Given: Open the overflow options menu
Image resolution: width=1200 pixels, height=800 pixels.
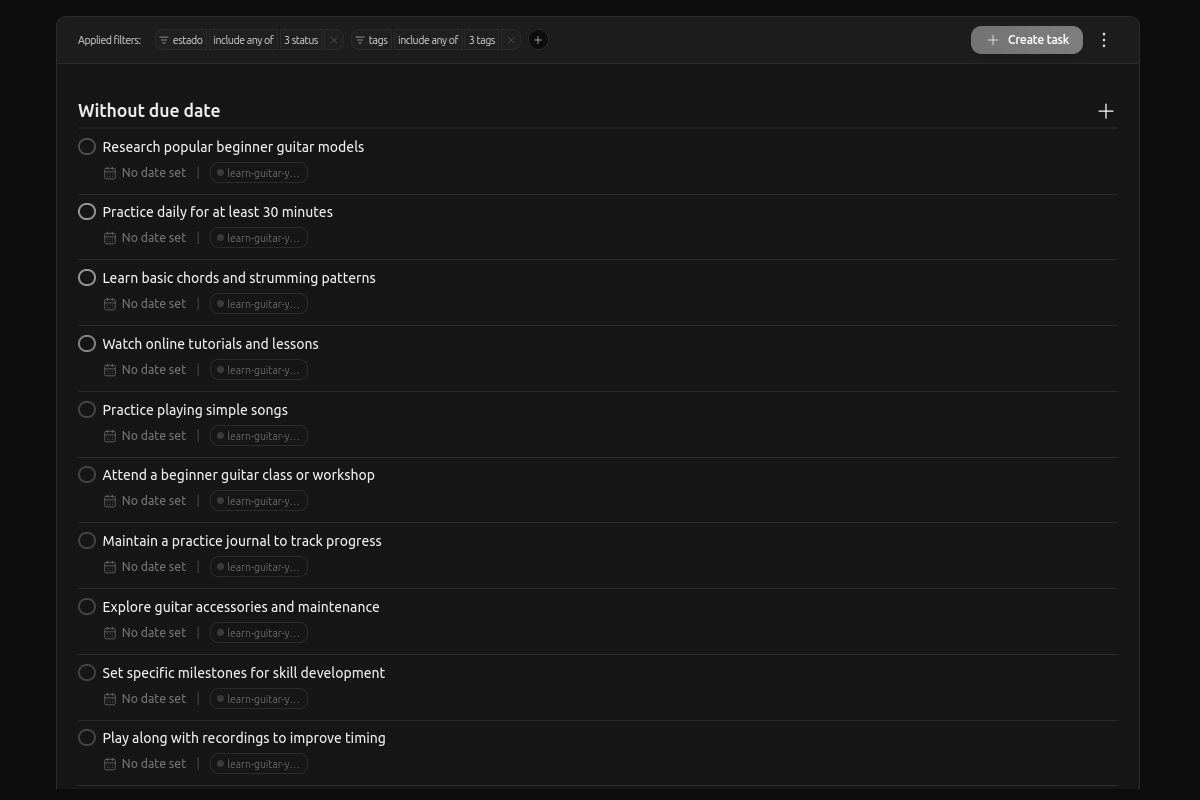Looking at the screenshot, I should point(1104,40).
